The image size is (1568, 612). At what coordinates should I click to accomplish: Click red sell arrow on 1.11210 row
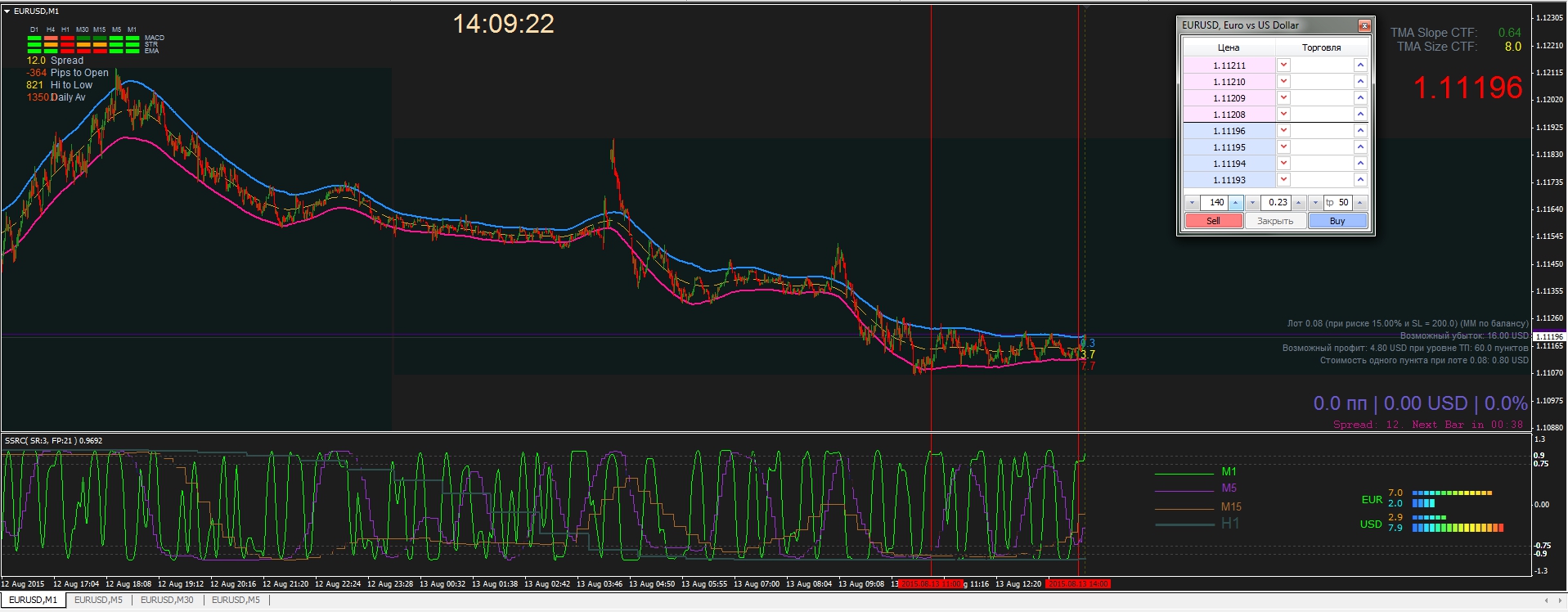coord(1283,82)
